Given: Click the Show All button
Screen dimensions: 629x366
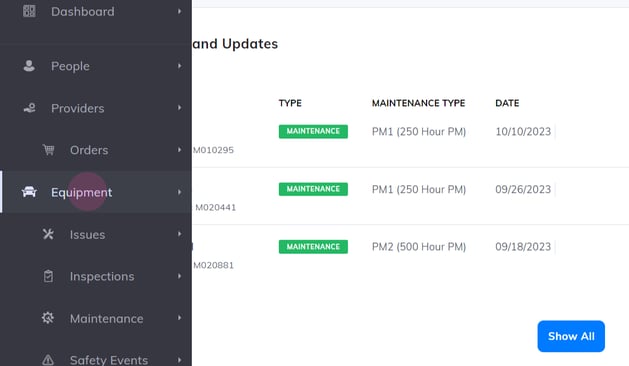Looking at the screenshot, I should [x=571, y=336].
